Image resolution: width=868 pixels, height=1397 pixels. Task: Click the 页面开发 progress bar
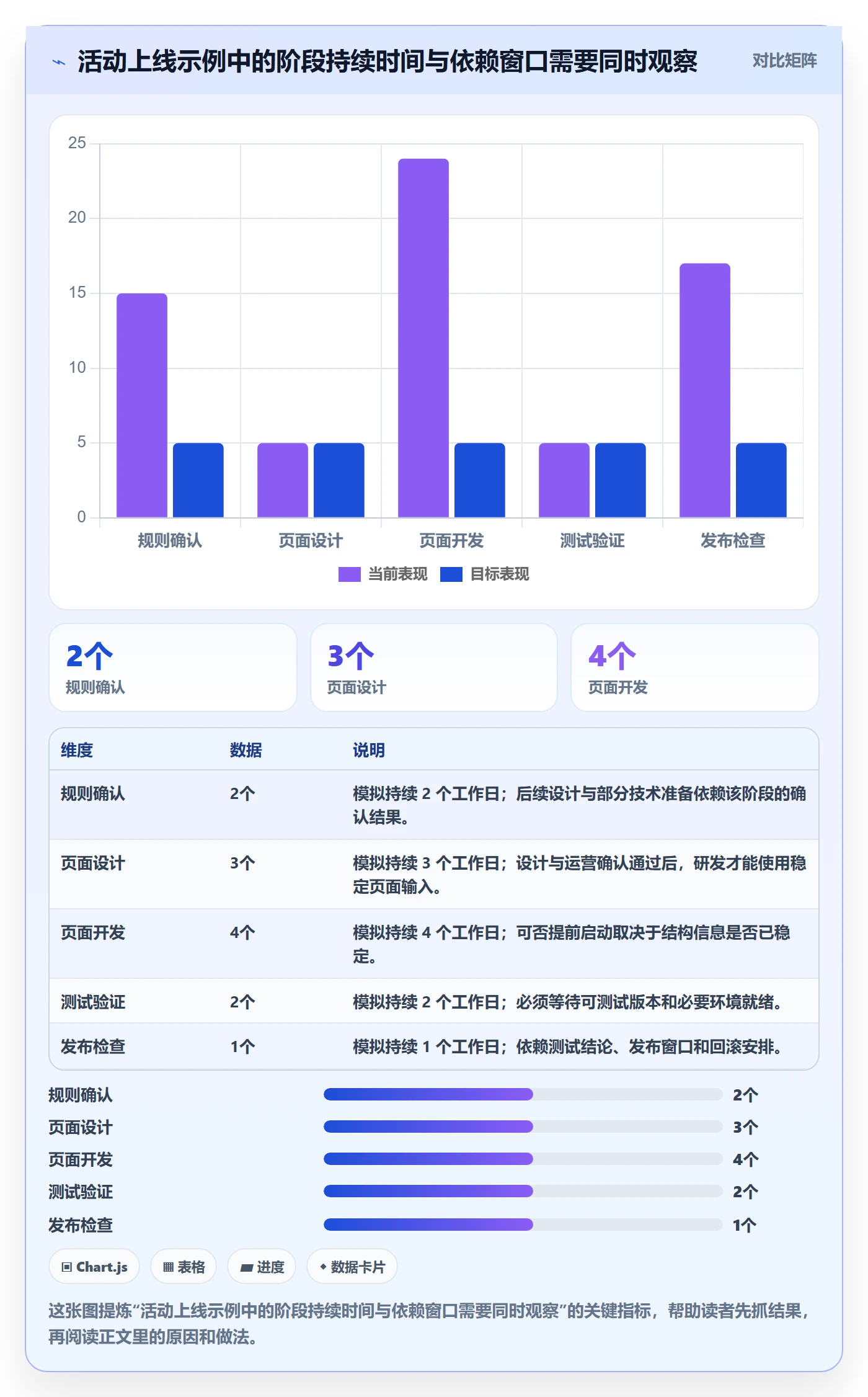pos(523,1159)
